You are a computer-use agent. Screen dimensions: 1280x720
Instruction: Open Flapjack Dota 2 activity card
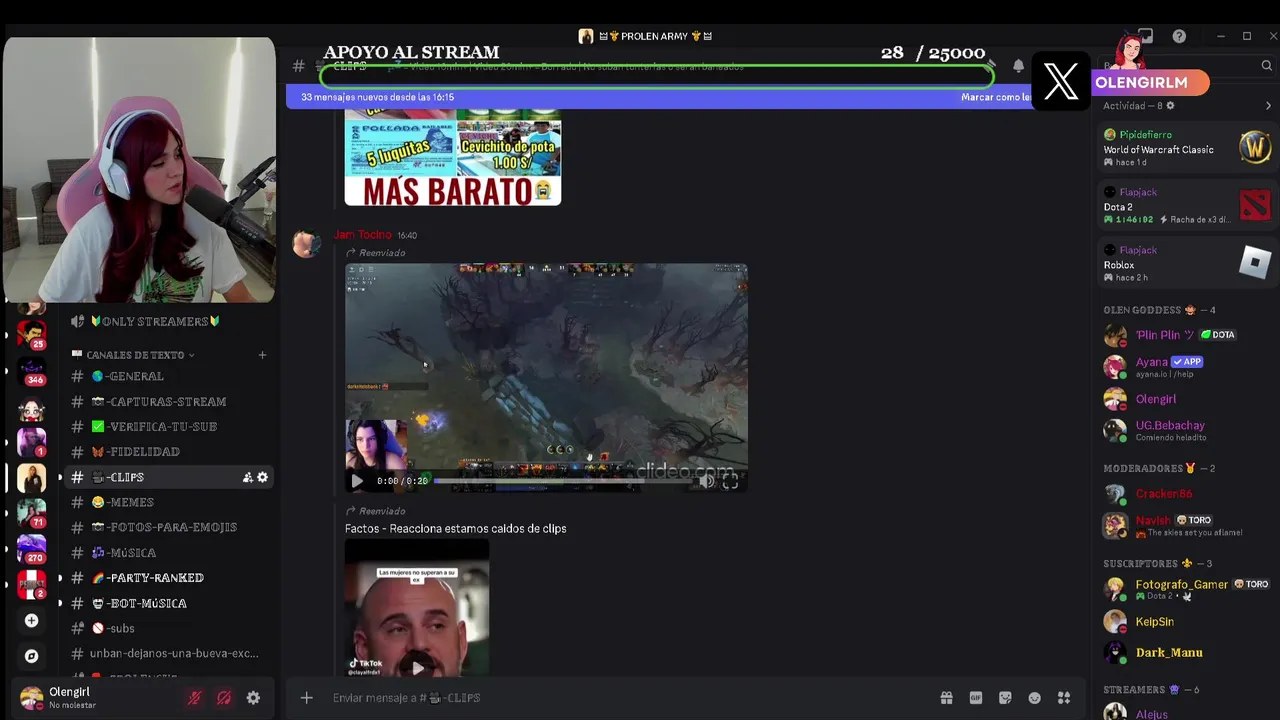(1187, 205)
